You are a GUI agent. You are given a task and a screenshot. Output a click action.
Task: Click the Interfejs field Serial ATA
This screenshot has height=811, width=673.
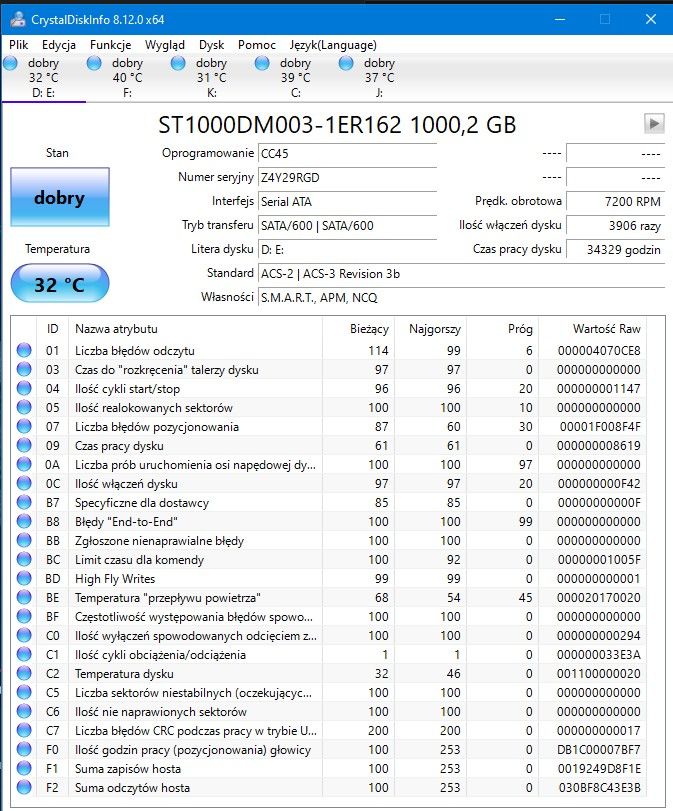(x=348, y=202)
